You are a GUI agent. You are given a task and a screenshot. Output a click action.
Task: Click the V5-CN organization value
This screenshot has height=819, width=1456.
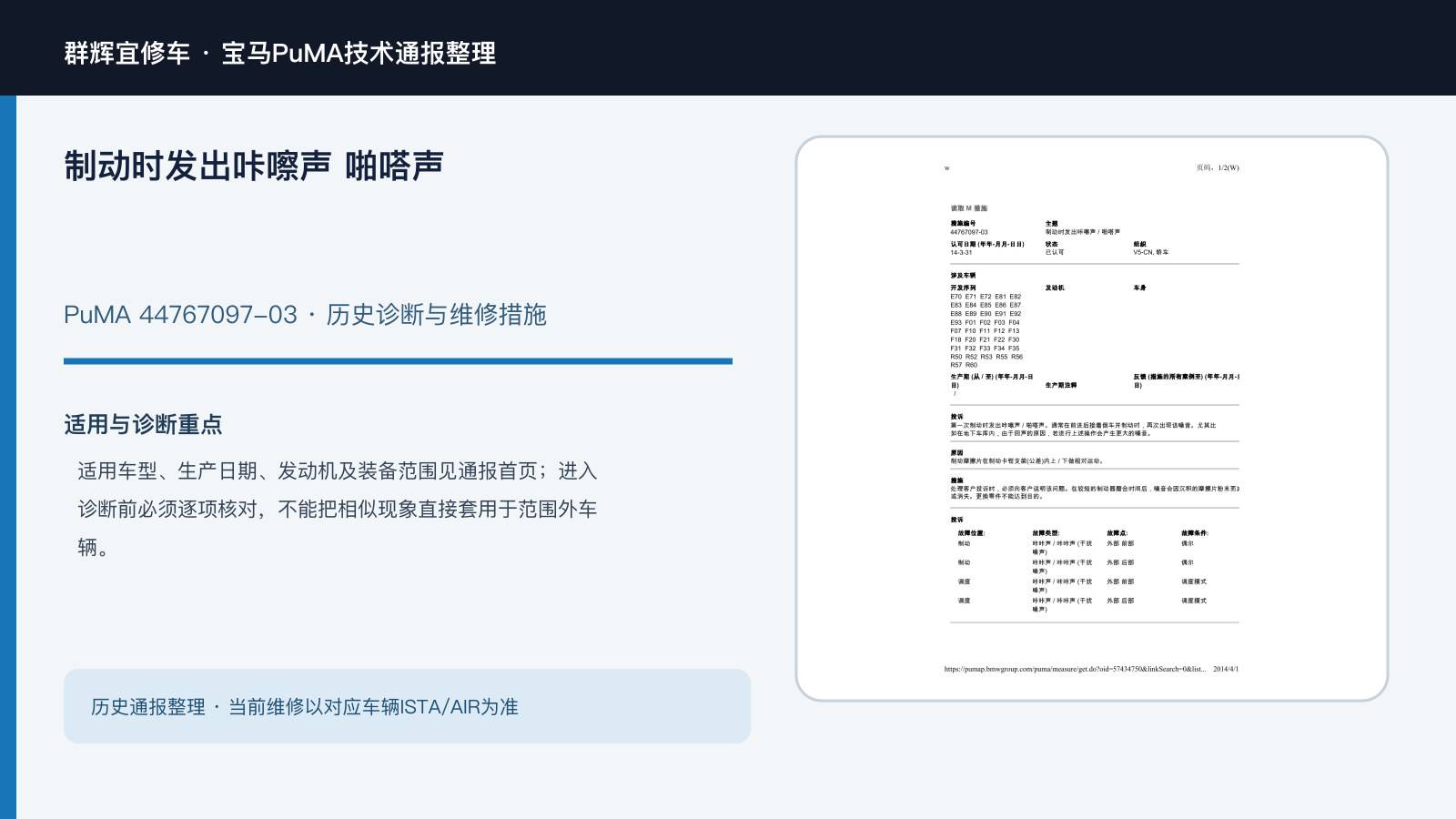1151,252
